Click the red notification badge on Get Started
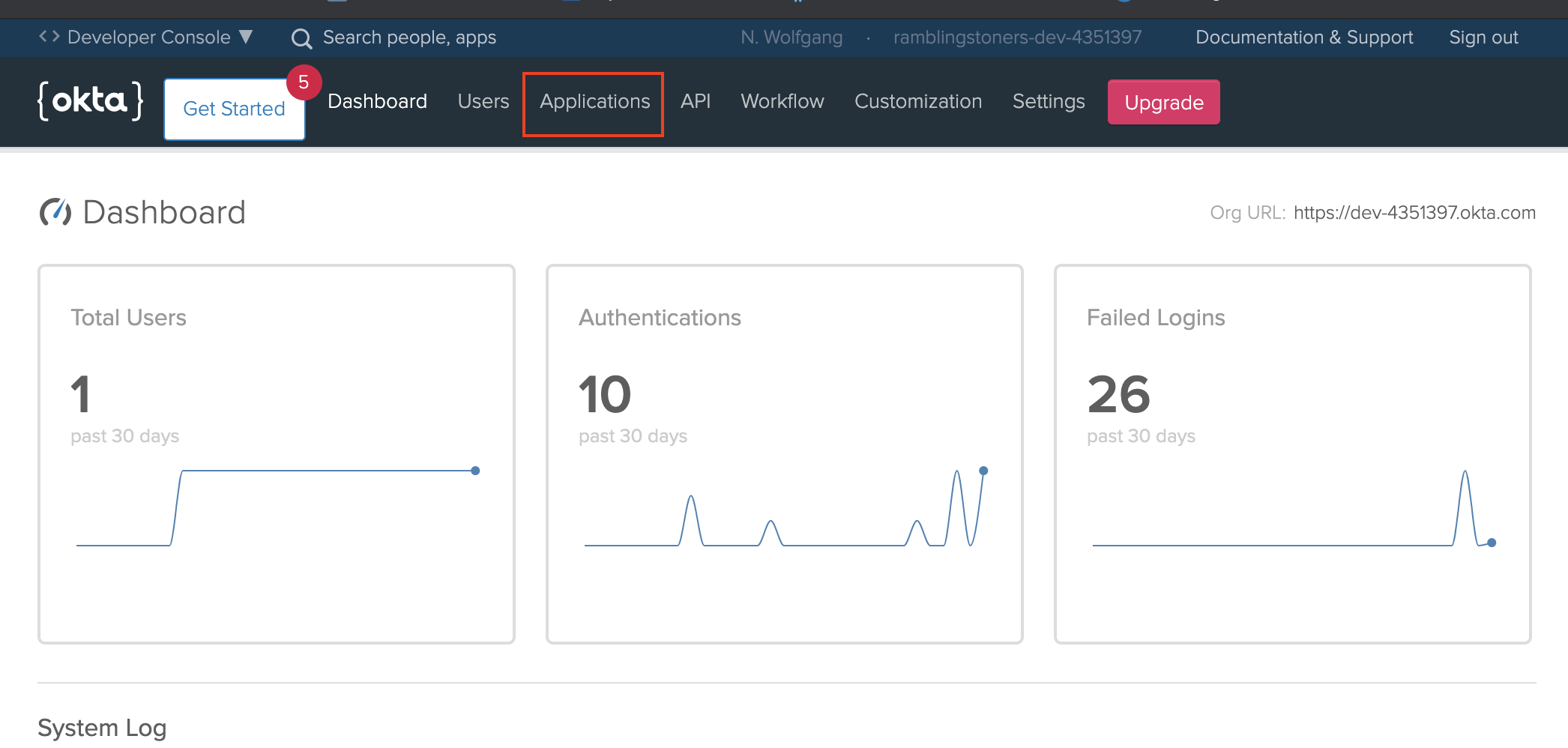The image size is (1568, 748). coord(304,83)
